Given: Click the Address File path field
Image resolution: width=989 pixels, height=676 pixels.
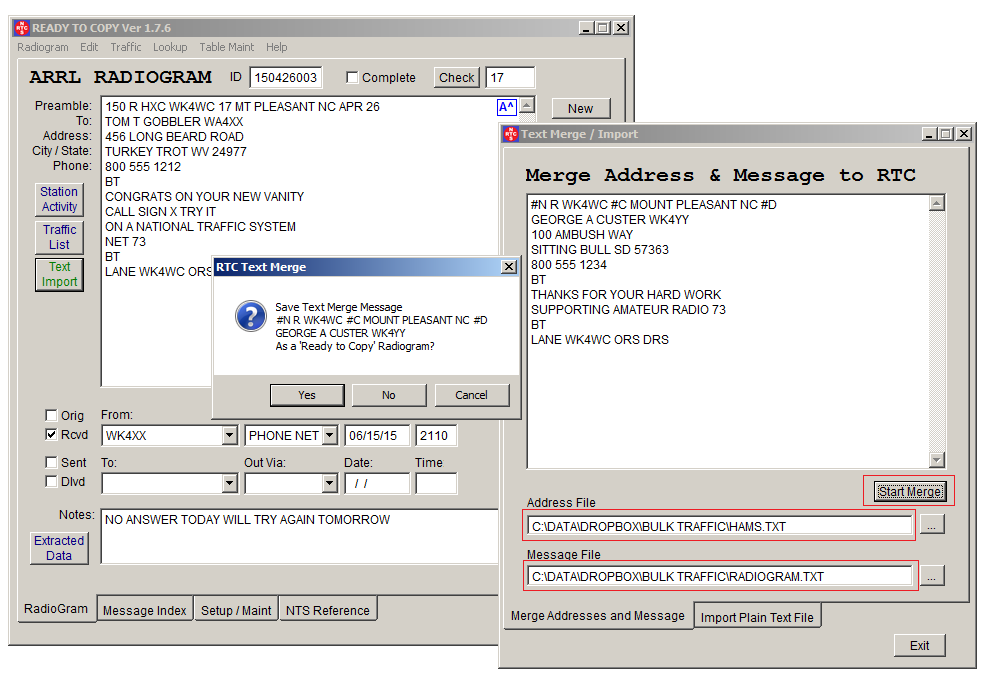Looking at the screenshot, I should click(x=720, y=526).
